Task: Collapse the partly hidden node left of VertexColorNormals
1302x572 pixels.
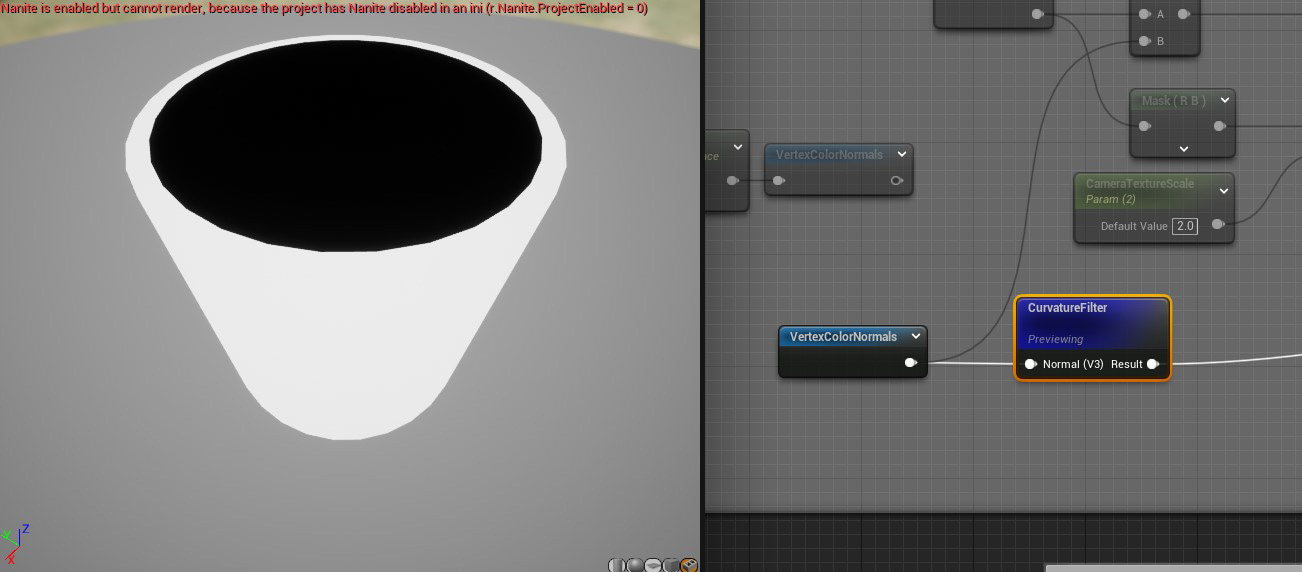Action: pos(737,147)
